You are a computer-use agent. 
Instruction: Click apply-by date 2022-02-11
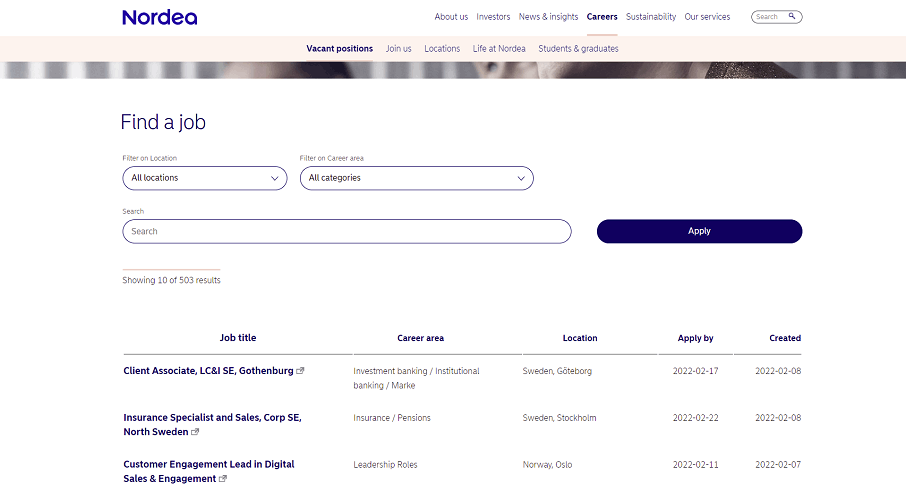[x=696, y=465]
